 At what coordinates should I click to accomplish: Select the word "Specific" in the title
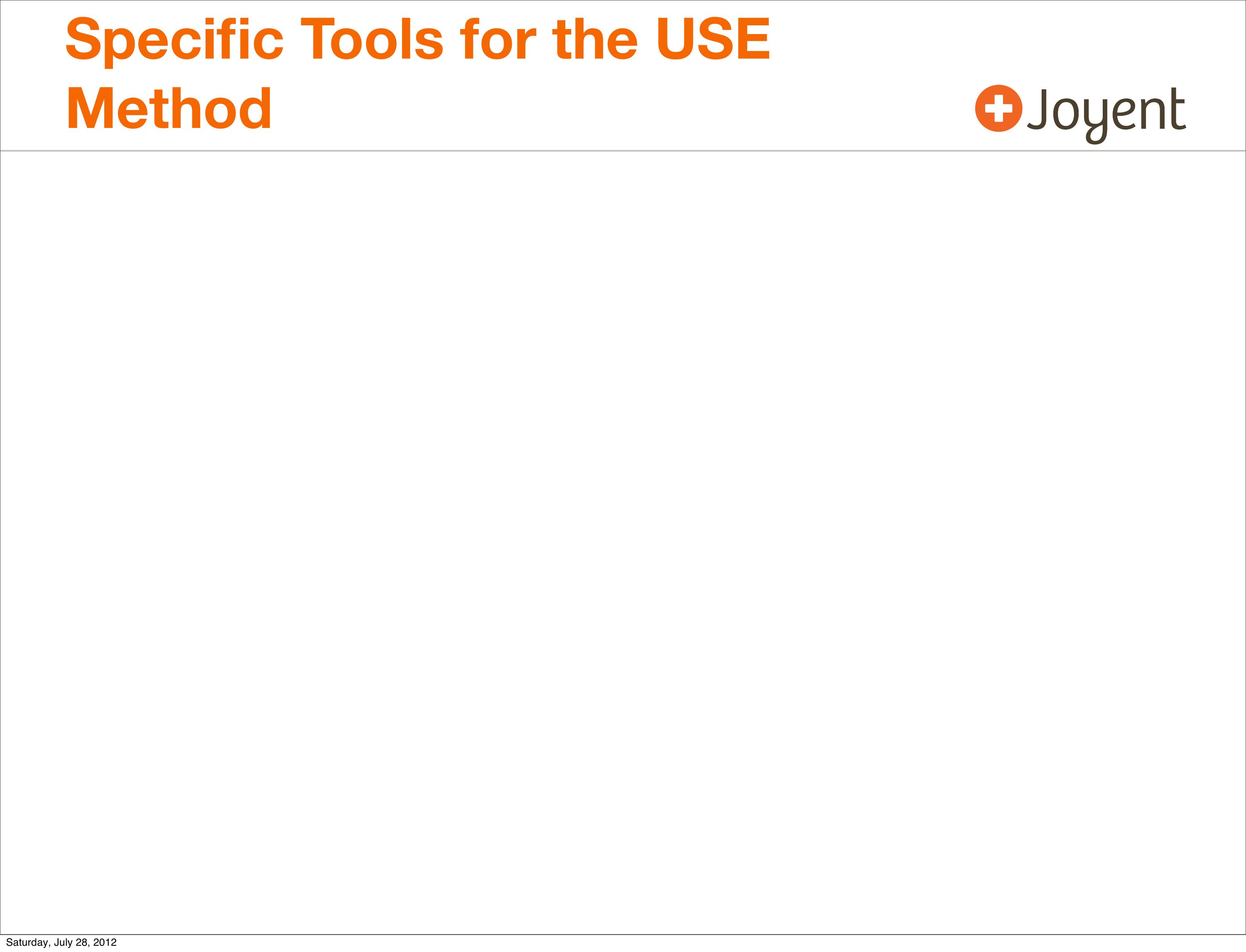click(174, 40)
